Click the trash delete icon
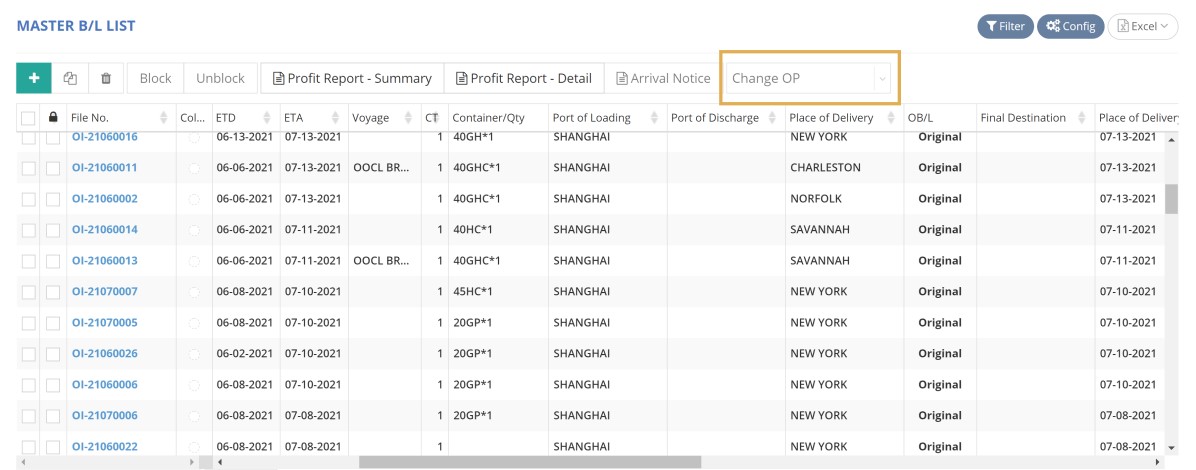The image size is (1196, 470). (106, 78)
